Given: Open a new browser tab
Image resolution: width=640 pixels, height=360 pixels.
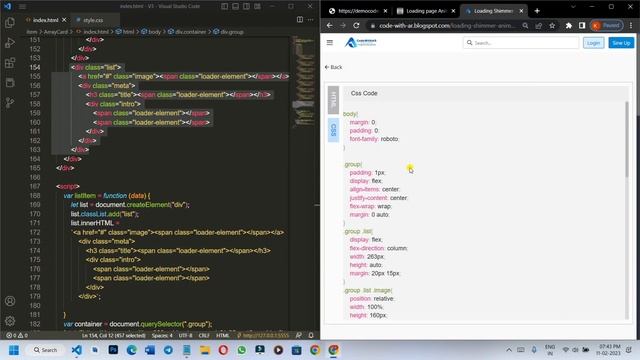Looking at the screenshot, I should click(x=537, y=11).
